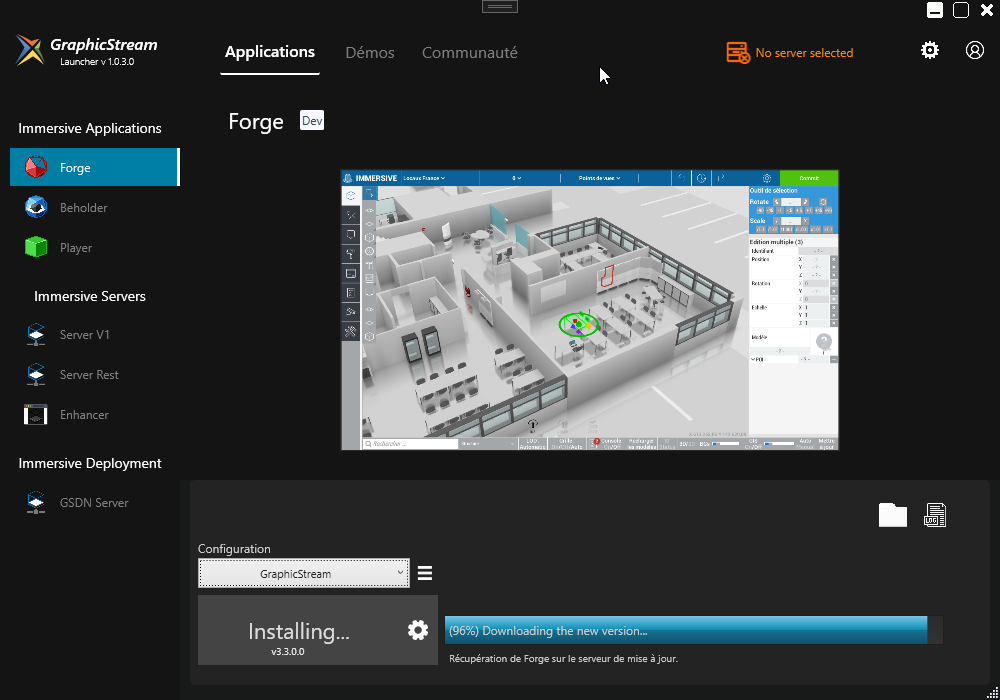The height and width of the screenshot is (700, 1000).
Task: Select GSDN Server under Immersive Deployment
Action: (95, 502)
